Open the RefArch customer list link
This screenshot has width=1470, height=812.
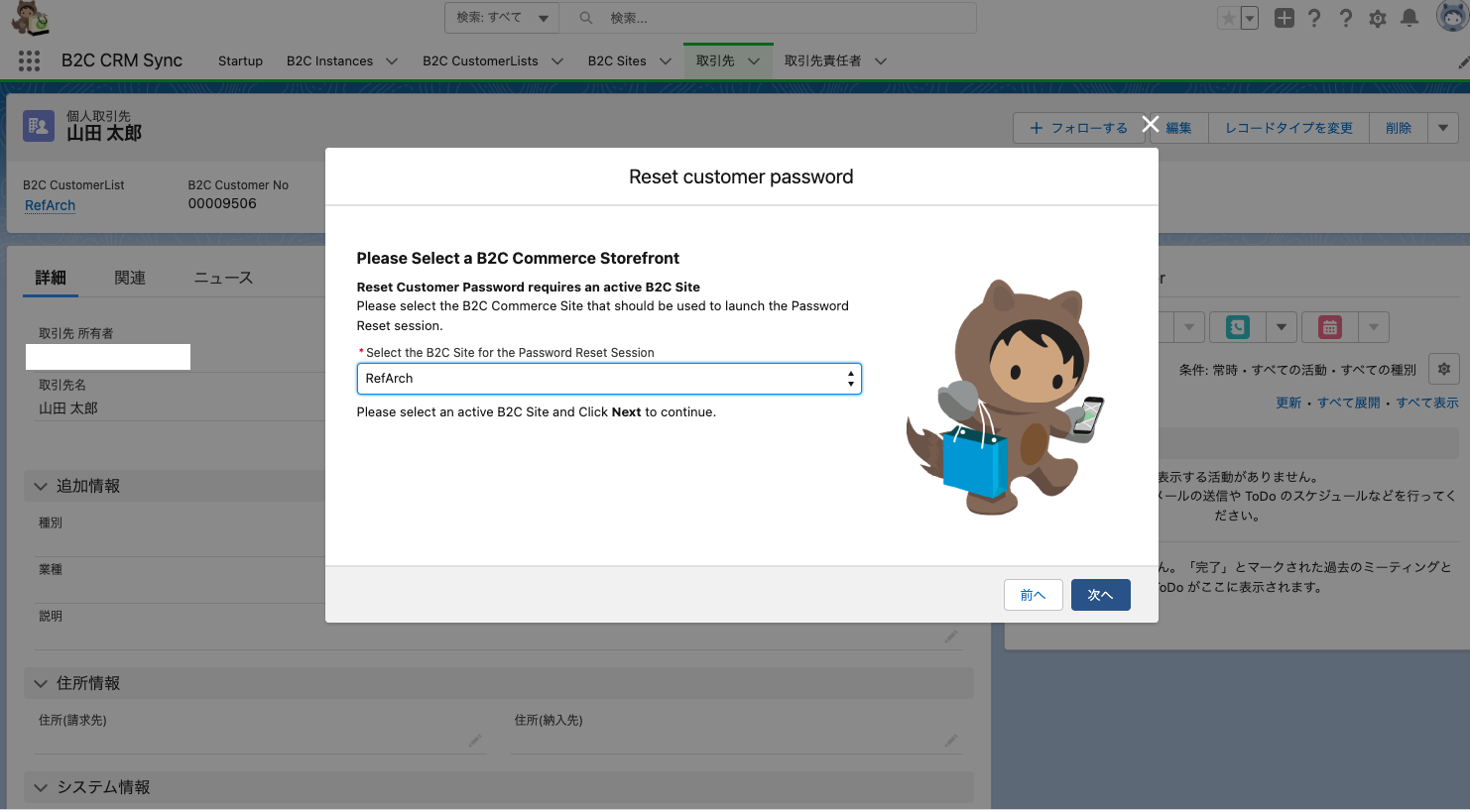pos(51,205)
